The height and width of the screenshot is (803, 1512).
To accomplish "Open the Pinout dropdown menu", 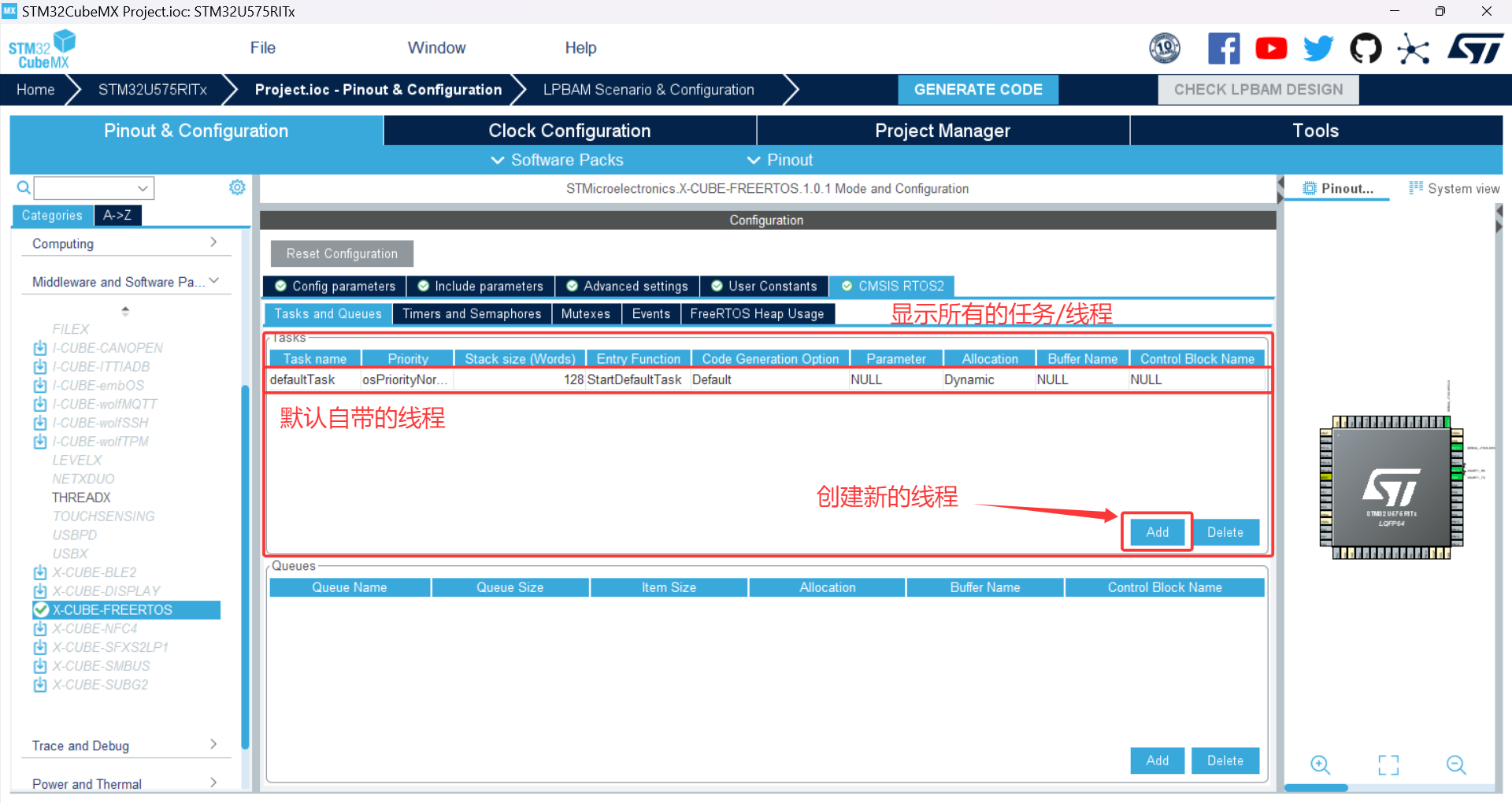I will (780, 160).
